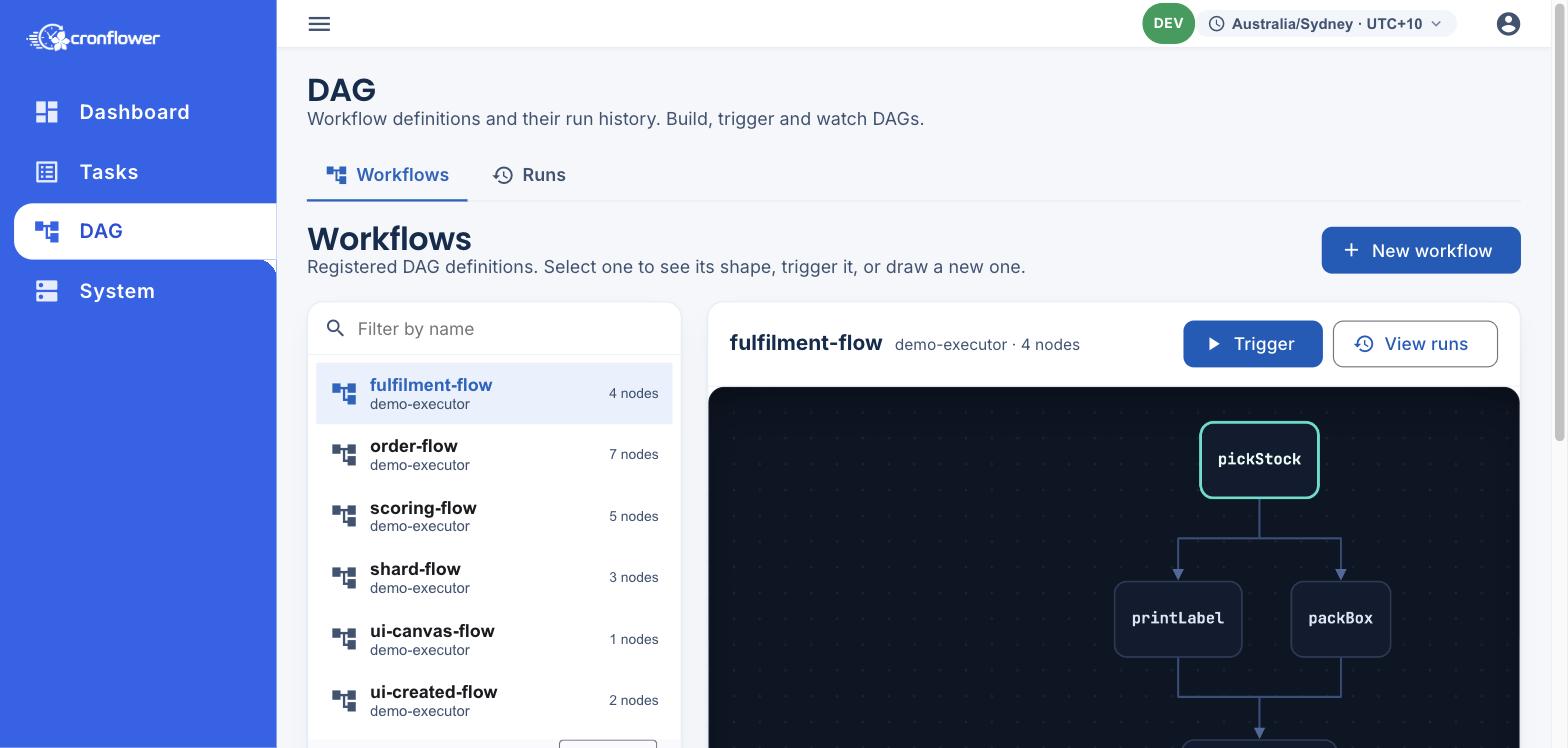The image size is (1568, 748).
Task: Create a New workflow
Action: [1421, 250]
